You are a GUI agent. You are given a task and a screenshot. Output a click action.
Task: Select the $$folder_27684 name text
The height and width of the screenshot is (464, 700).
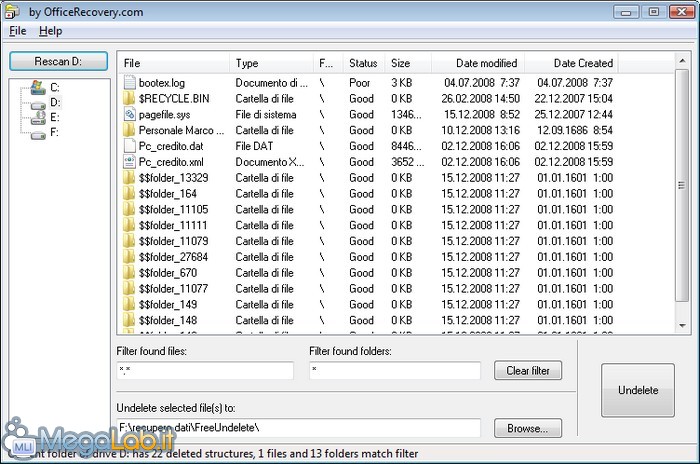pyautogui.click(x=173, y=257)
